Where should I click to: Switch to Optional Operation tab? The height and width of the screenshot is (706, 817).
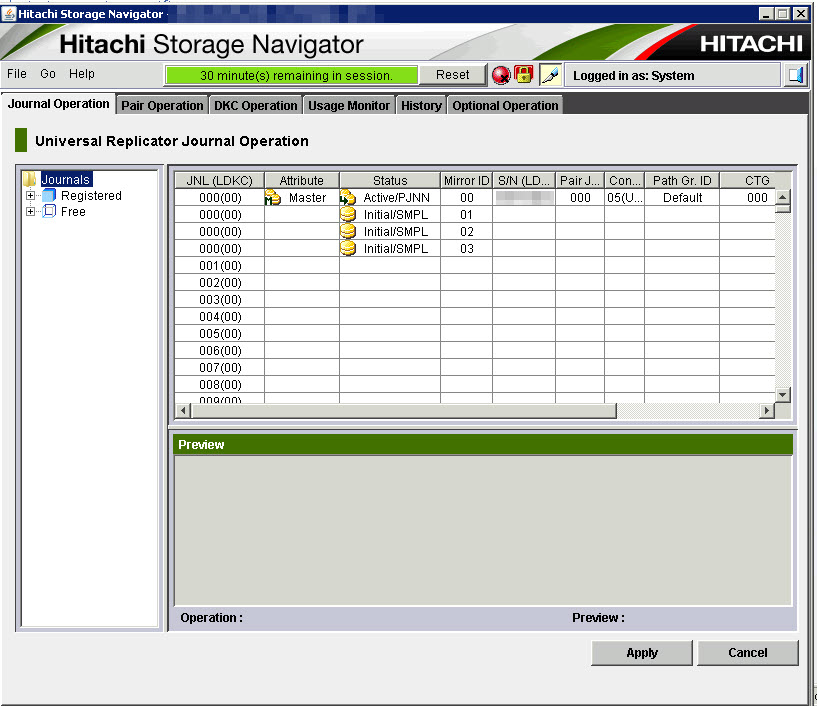click(505, 105)
